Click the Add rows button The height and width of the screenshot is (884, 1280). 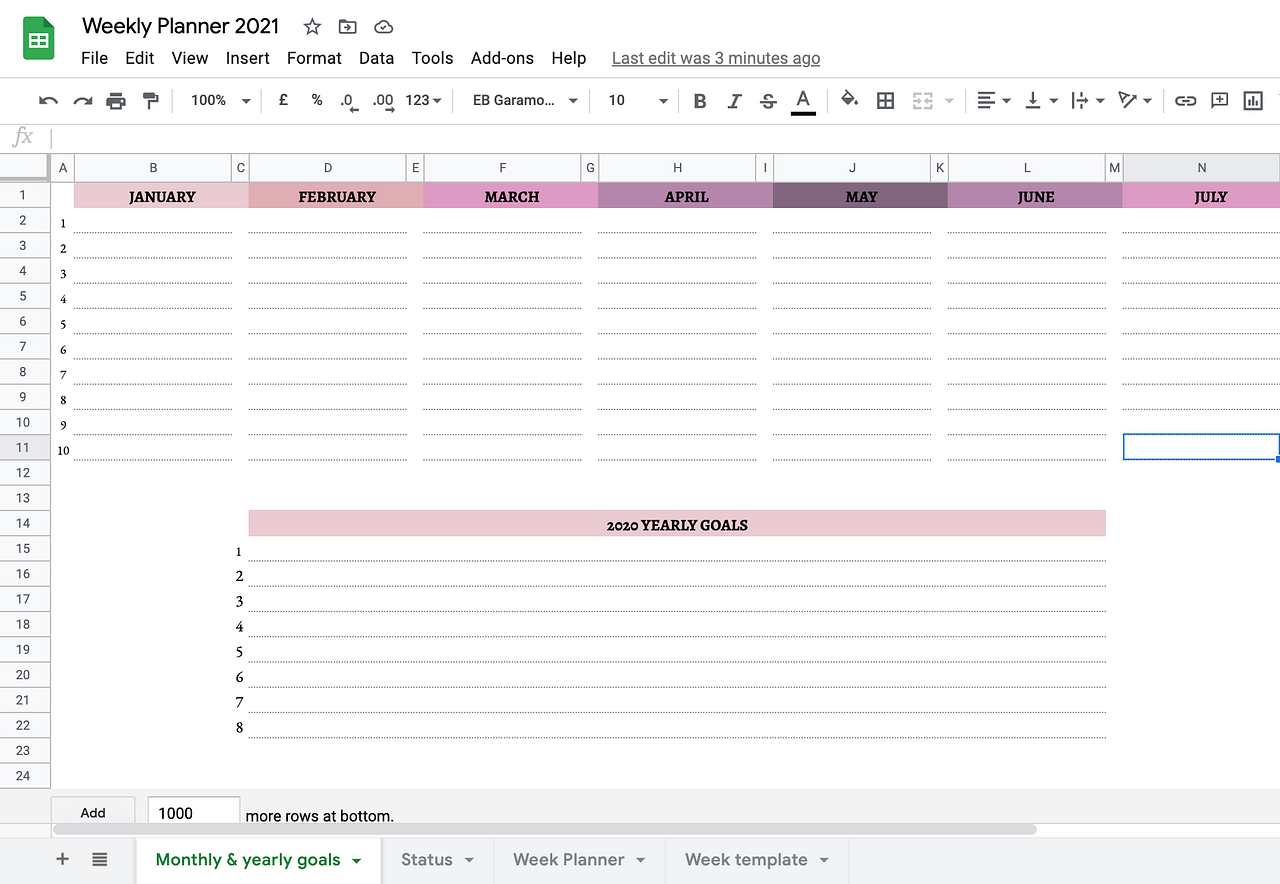[x=92, y=812]
